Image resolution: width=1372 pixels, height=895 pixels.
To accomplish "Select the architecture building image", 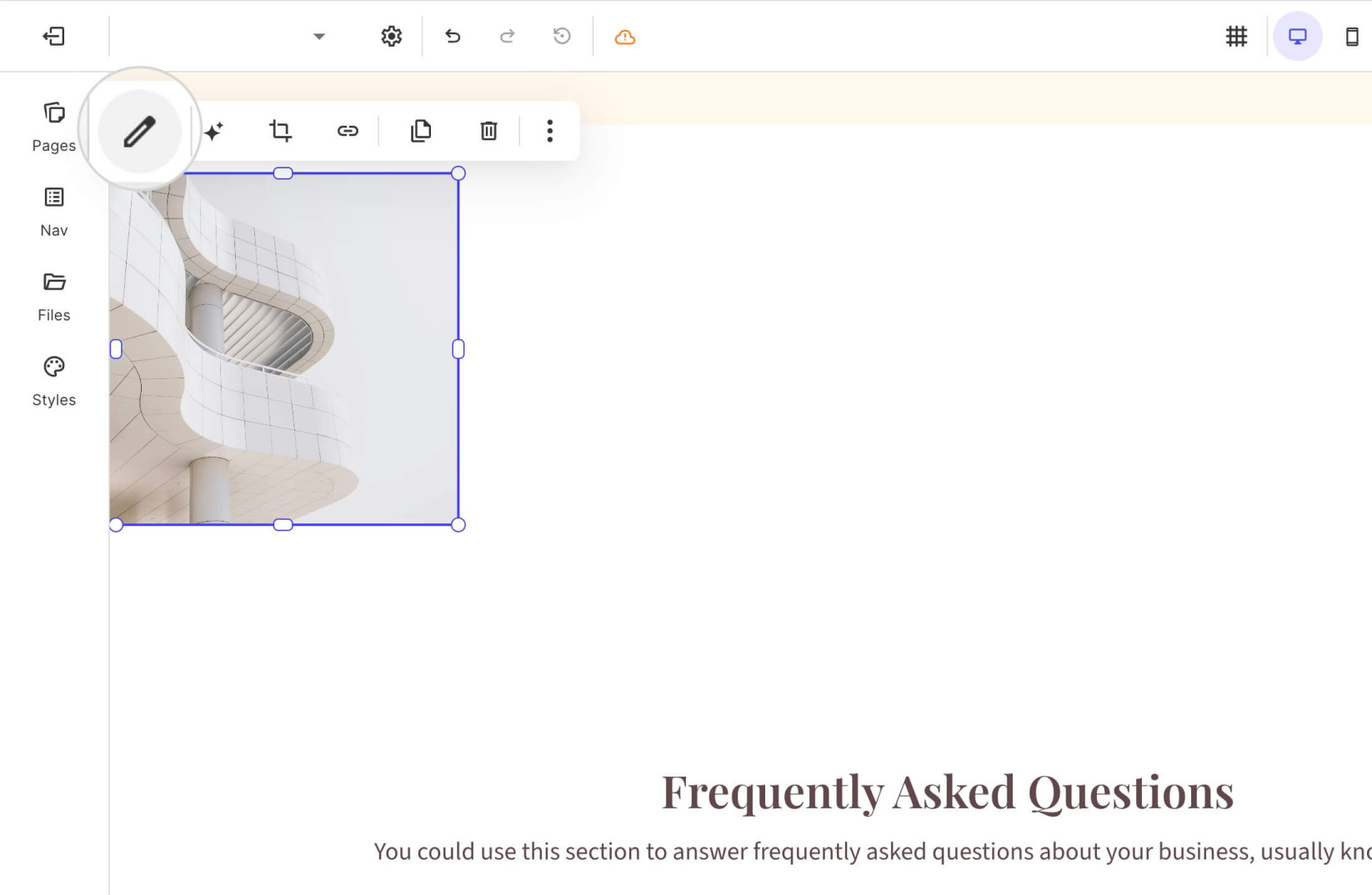I will (x=283, y=349).
